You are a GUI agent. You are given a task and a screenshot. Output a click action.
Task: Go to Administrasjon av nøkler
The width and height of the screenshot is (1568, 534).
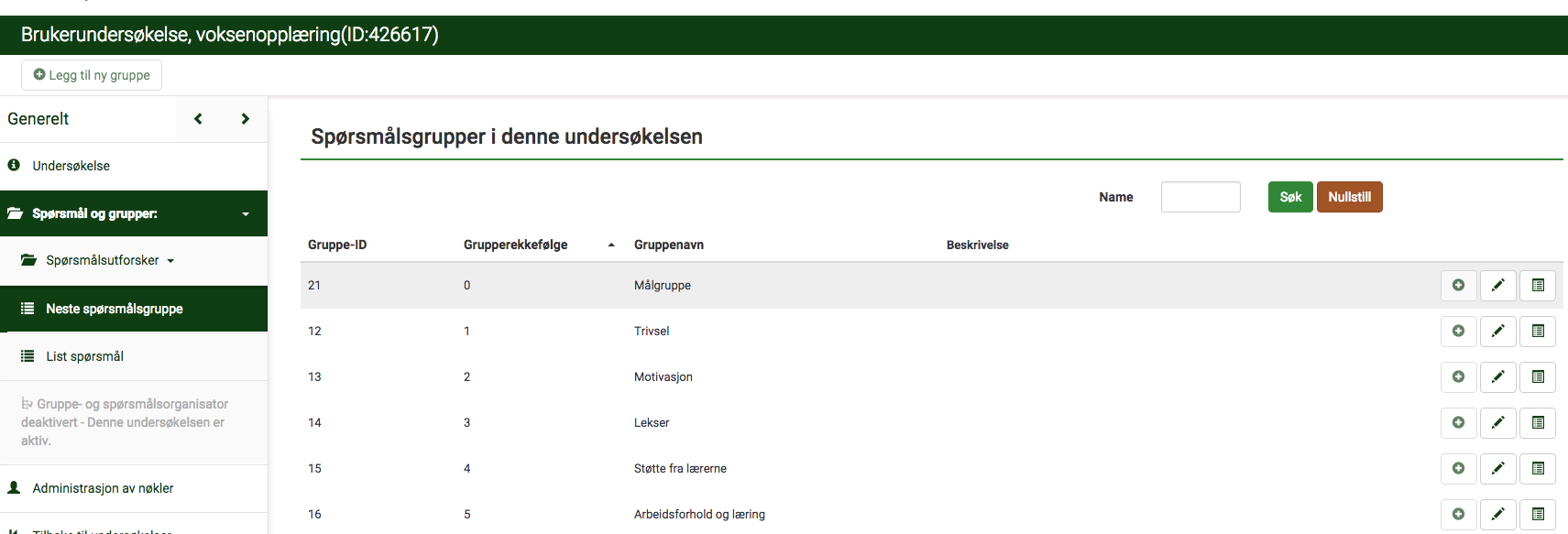click(x=103, y=488)
